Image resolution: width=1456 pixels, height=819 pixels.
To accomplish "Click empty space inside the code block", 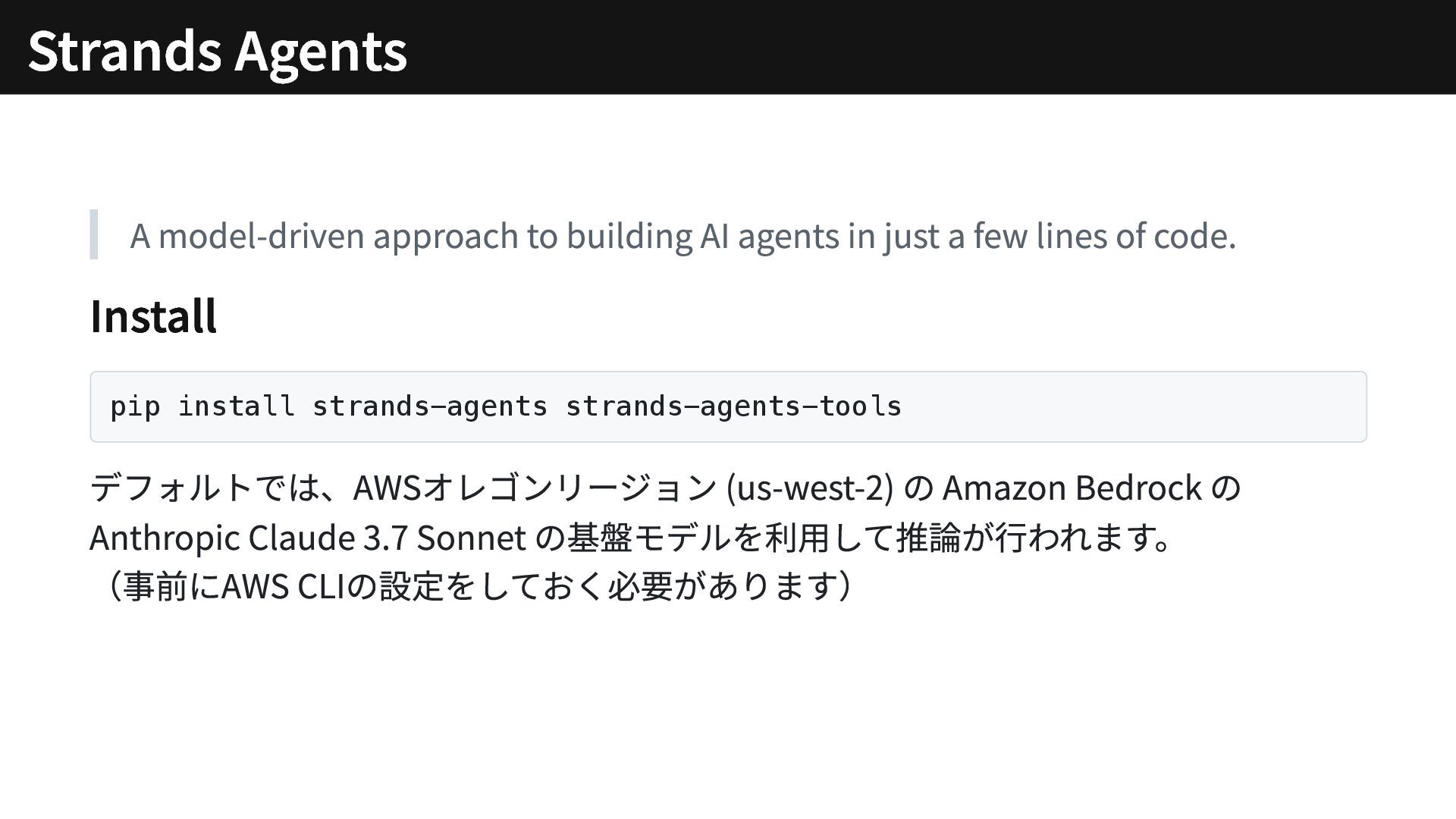I will (1137, 406).
